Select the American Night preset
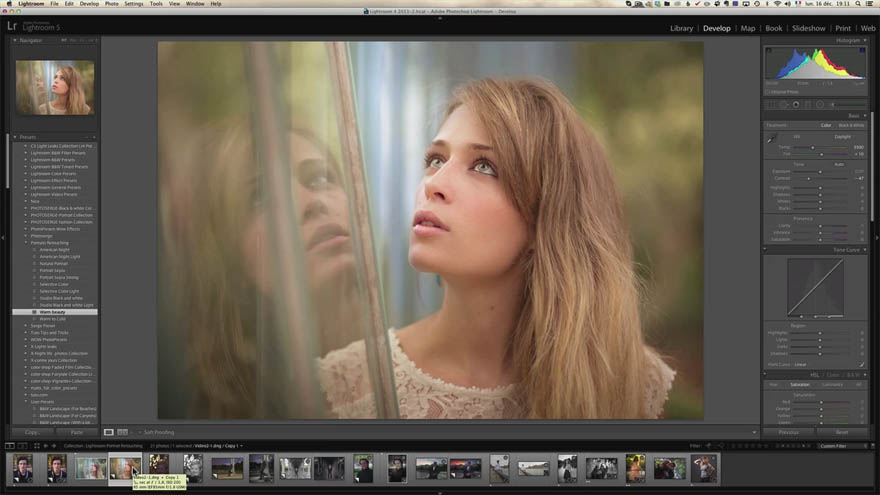The image size is (880, 495). (54, 250)
